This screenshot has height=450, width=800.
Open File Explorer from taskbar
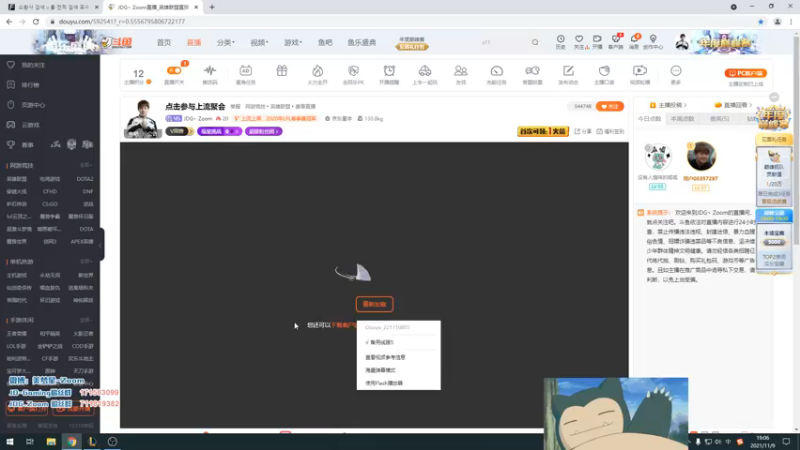51,441
